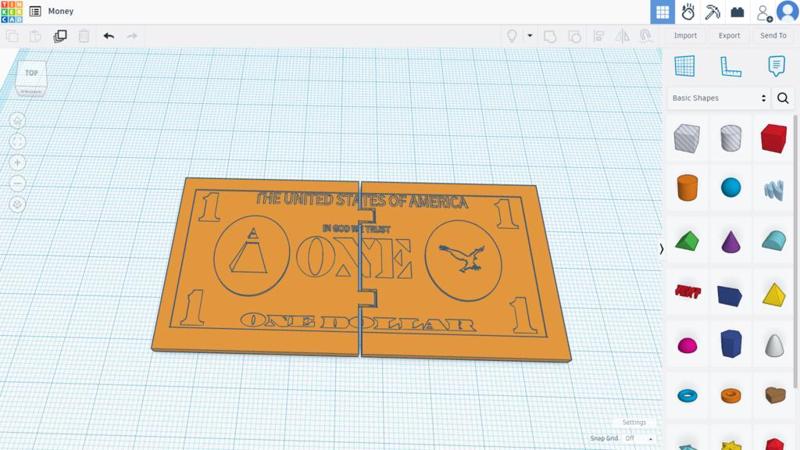Pick the red Box shape
This screenshot has height=450, width=800.
point(773,138)
